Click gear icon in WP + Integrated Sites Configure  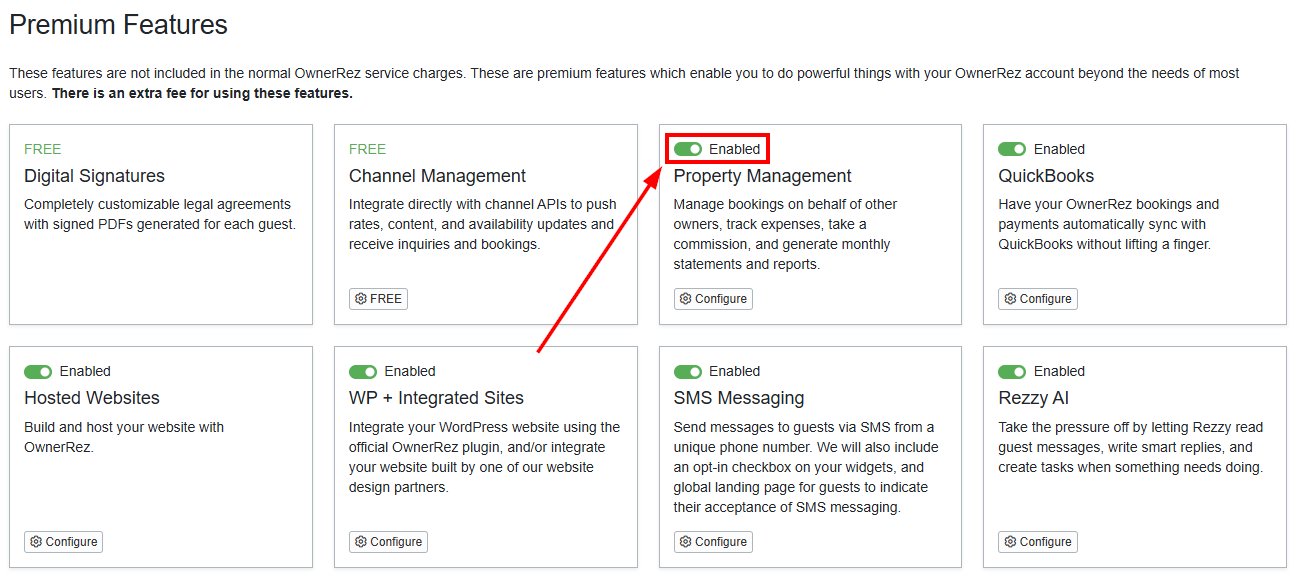[x=361, y=542]
